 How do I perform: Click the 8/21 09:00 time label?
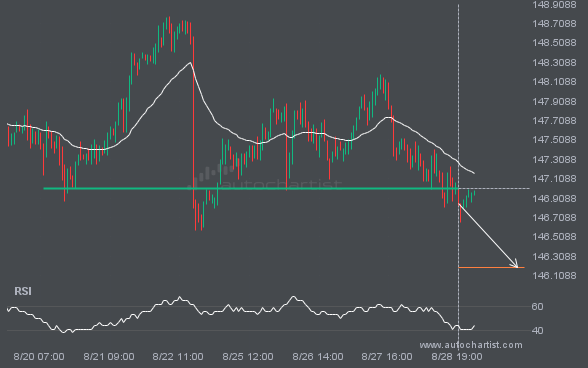pyautogui.click(x=109, y=357)
